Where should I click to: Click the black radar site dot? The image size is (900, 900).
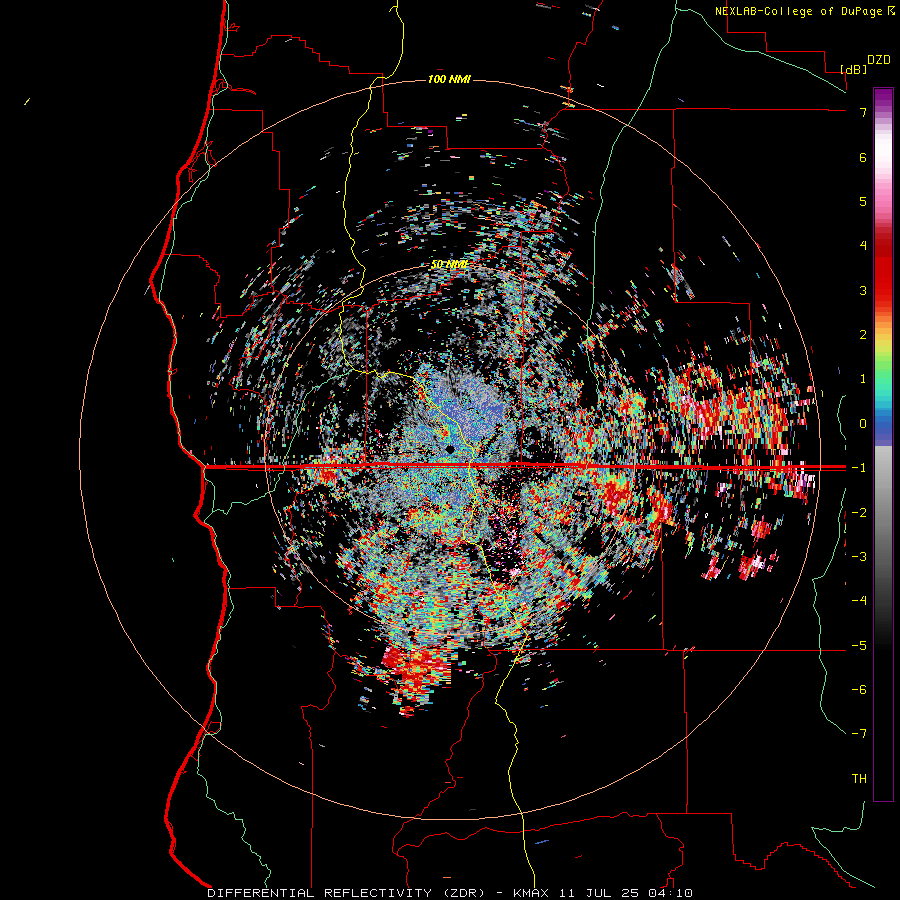coord(450,449)
